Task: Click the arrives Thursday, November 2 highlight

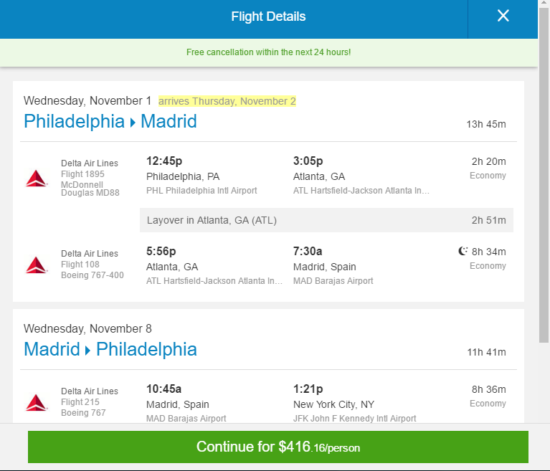Action: pos(227,101)
